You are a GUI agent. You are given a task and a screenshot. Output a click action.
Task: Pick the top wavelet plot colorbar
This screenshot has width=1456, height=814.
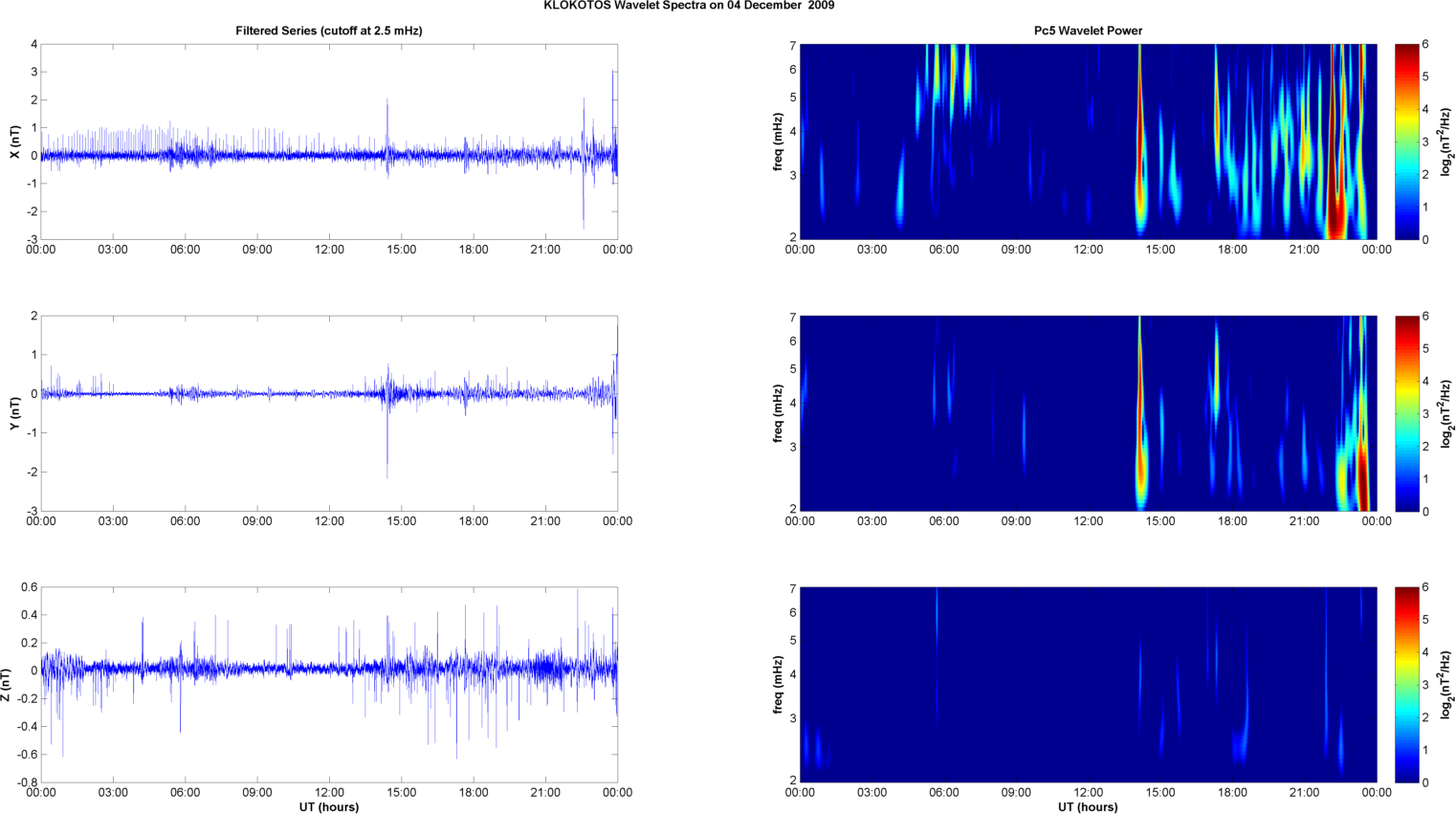(1406, 142)
